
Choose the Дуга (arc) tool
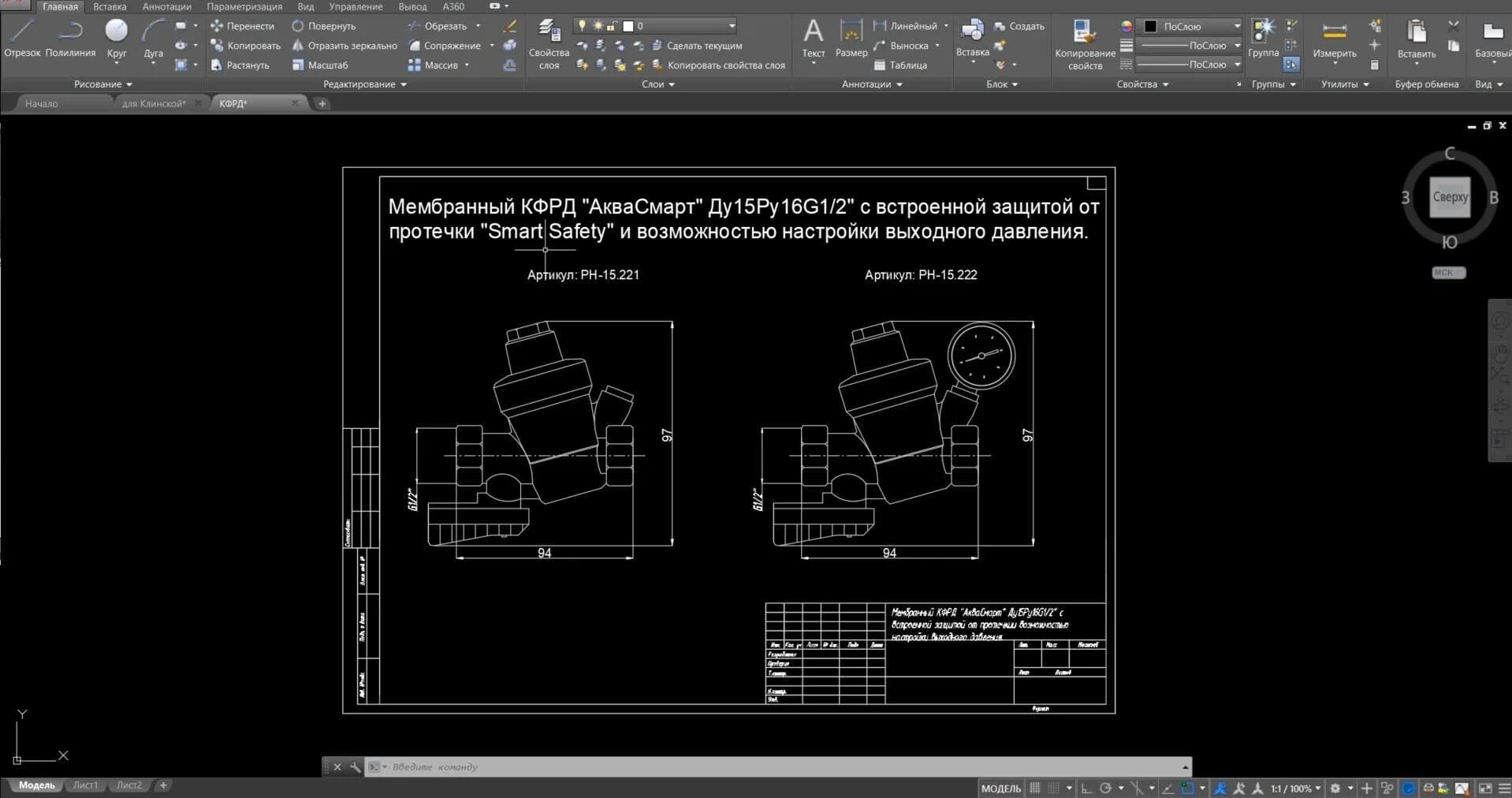153,39
